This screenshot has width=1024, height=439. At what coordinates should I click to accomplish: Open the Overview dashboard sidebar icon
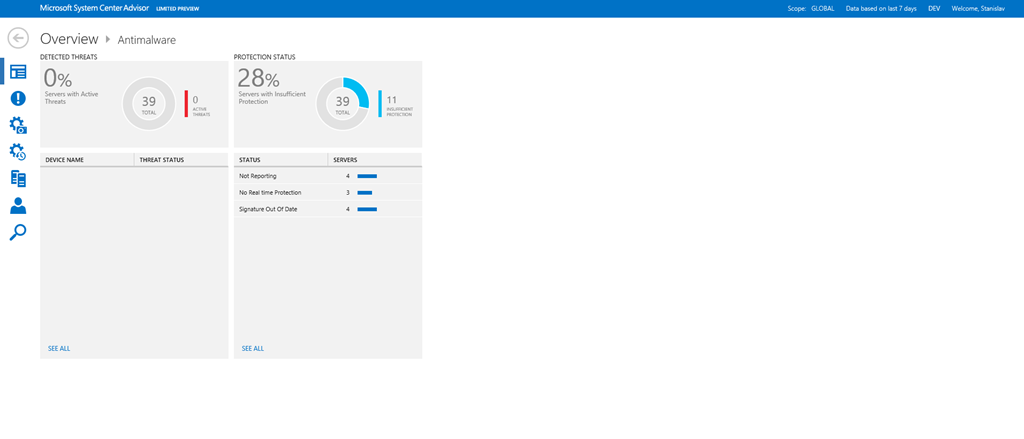click(18, 71)
